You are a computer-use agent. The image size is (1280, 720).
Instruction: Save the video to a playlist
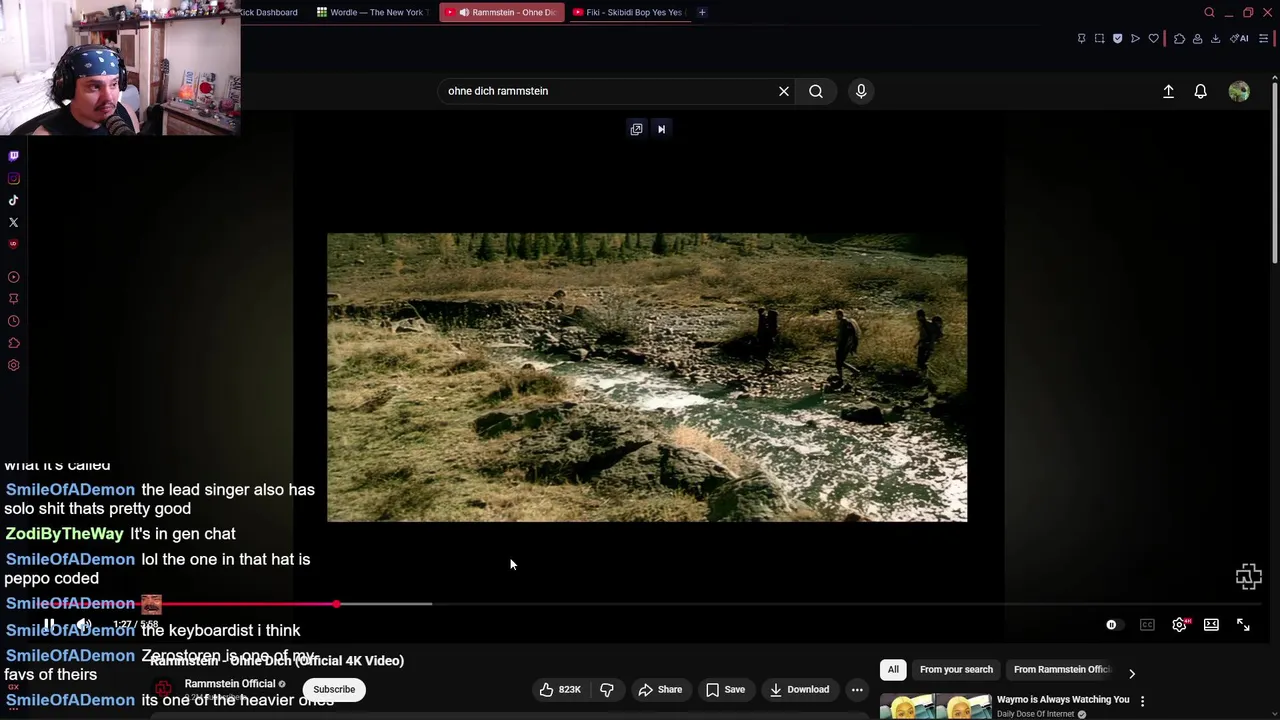click(x=725, y=689)
